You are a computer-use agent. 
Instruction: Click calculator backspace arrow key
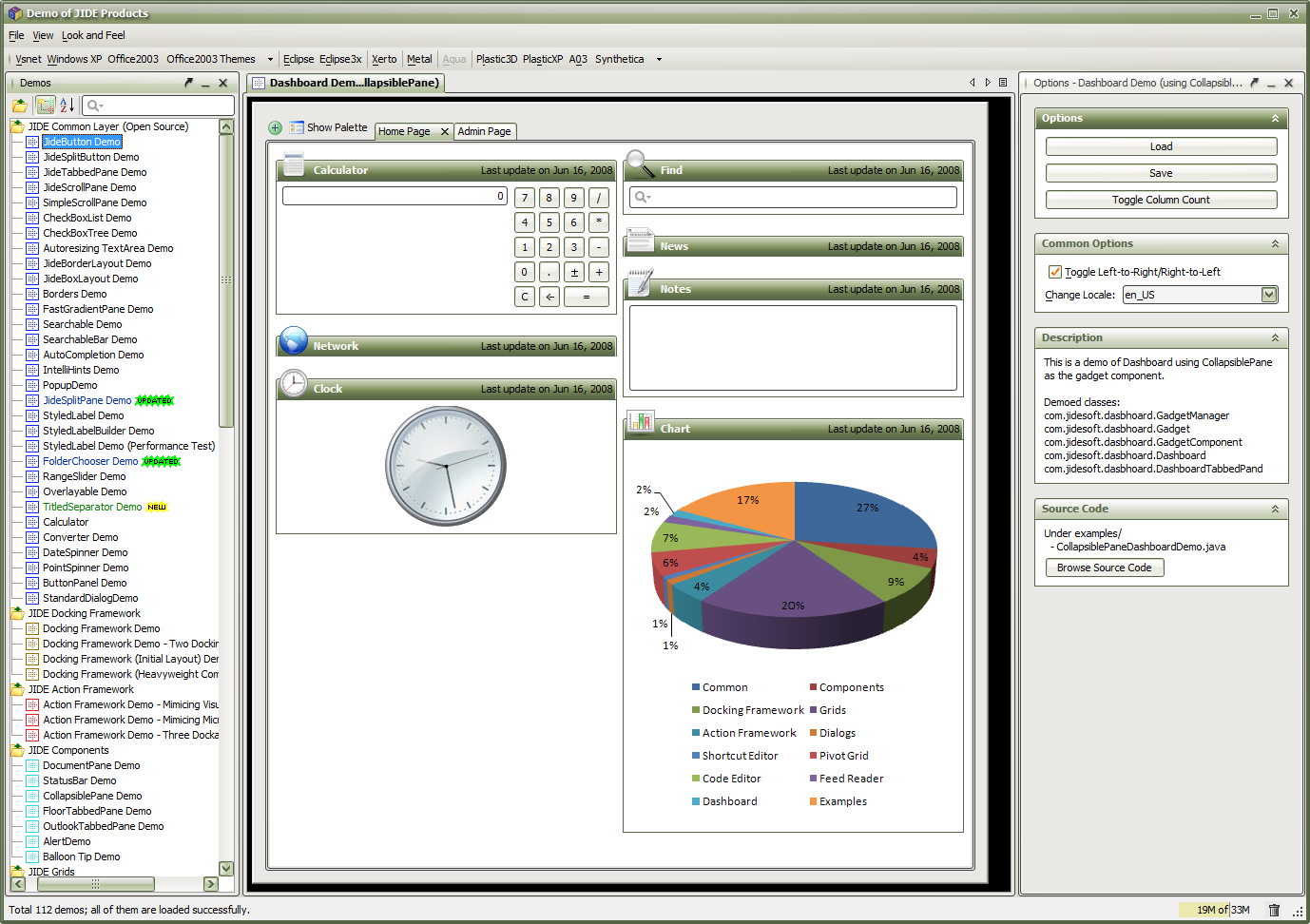click(549, 297)
